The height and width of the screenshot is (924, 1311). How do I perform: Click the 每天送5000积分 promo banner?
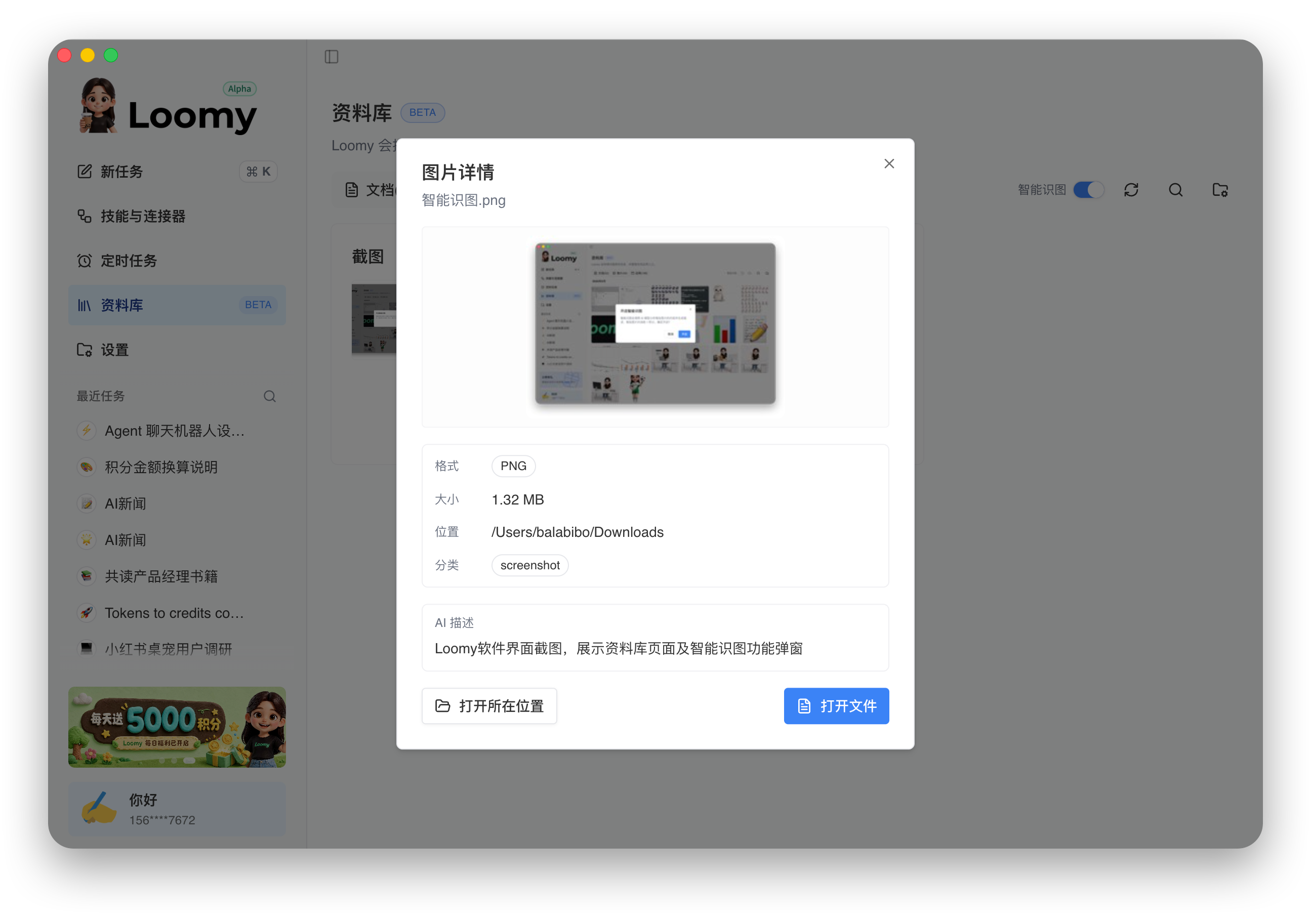coord(177,727)
